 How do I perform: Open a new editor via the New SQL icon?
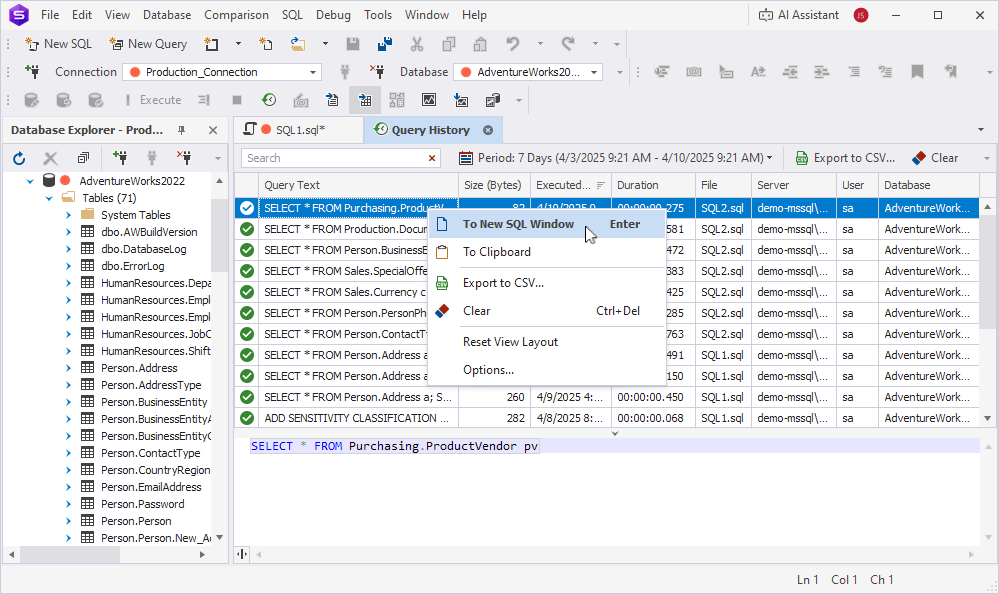click(x=57, y=44)
